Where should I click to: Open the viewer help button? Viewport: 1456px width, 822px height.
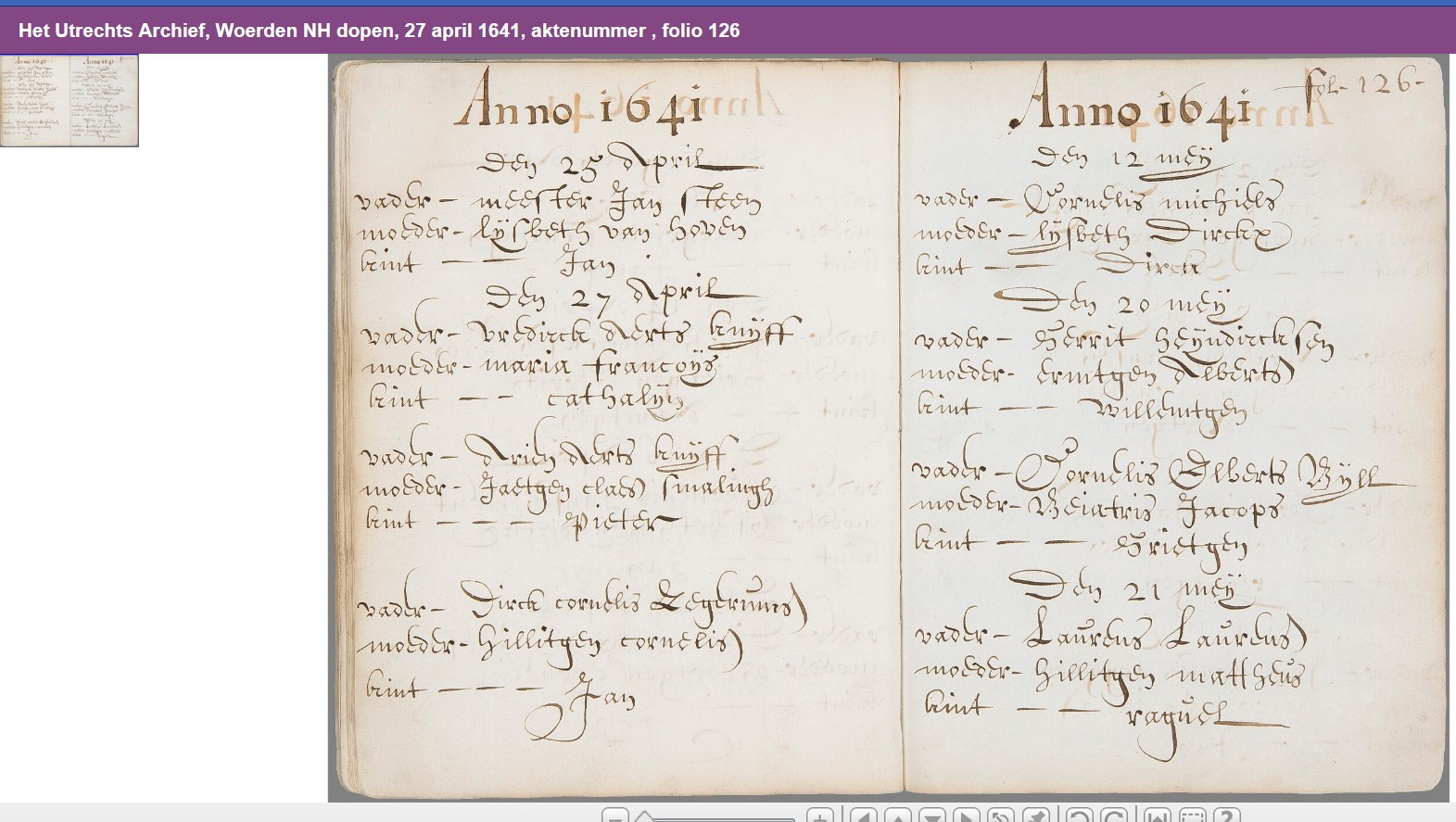1227,816
